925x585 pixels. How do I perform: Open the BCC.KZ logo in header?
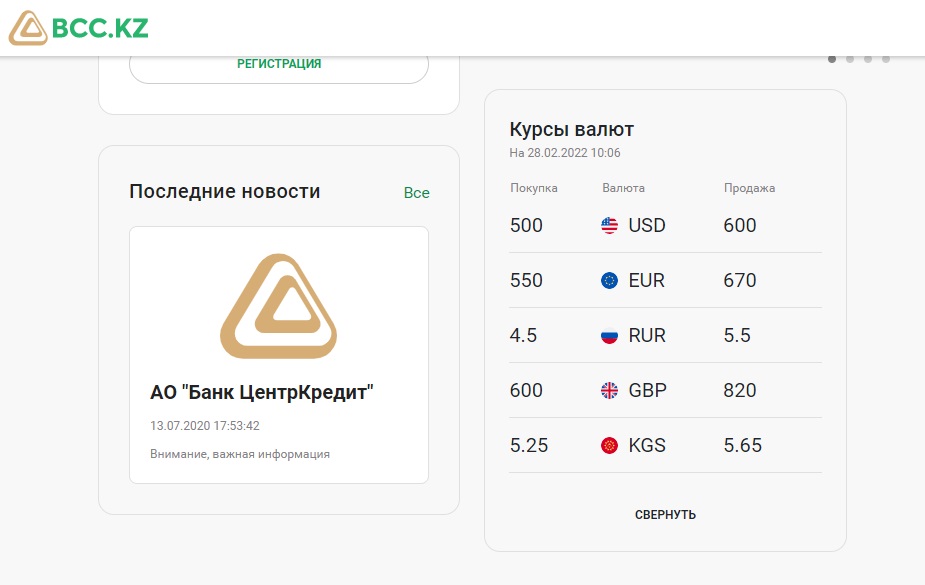[x=78, y=28]
